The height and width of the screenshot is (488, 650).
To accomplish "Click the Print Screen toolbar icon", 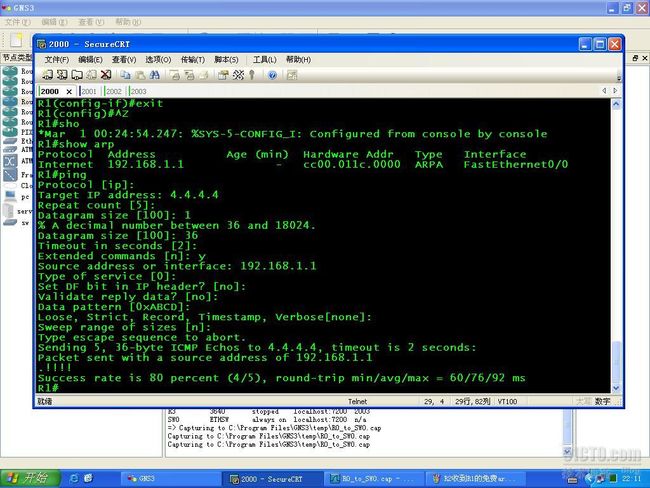I will pyautogui.click(x=175, y=75).
